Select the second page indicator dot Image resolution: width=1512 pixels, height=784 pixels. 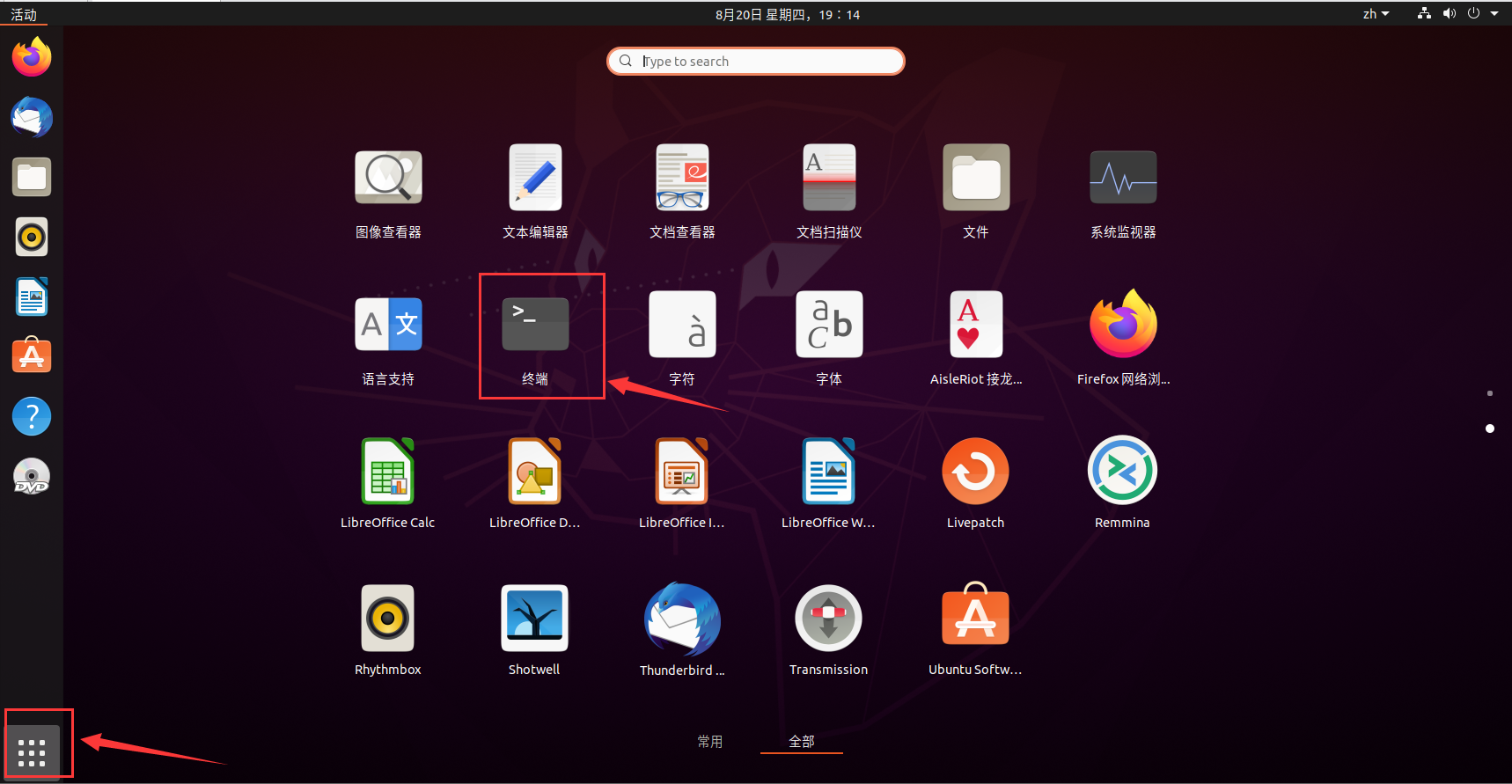click(1490, 429)
